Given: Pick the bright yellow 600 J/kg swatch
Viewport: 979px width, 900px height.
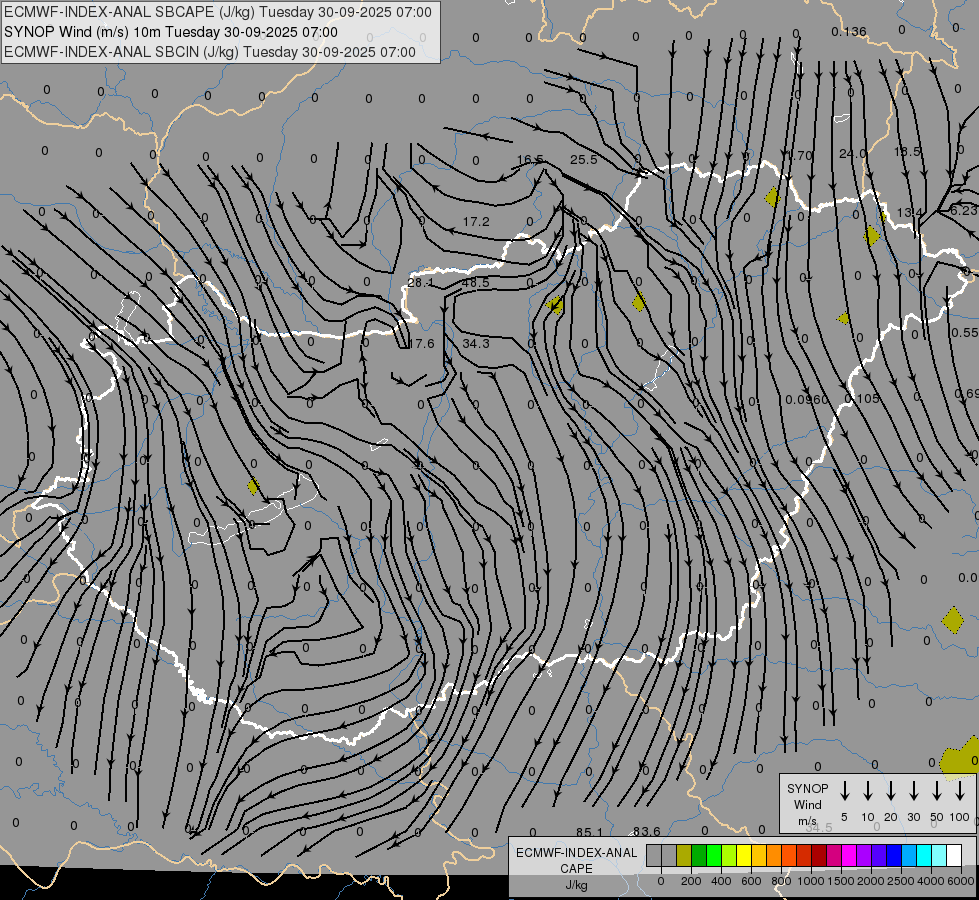Looking at the screenshot, I should click(745, 855).
